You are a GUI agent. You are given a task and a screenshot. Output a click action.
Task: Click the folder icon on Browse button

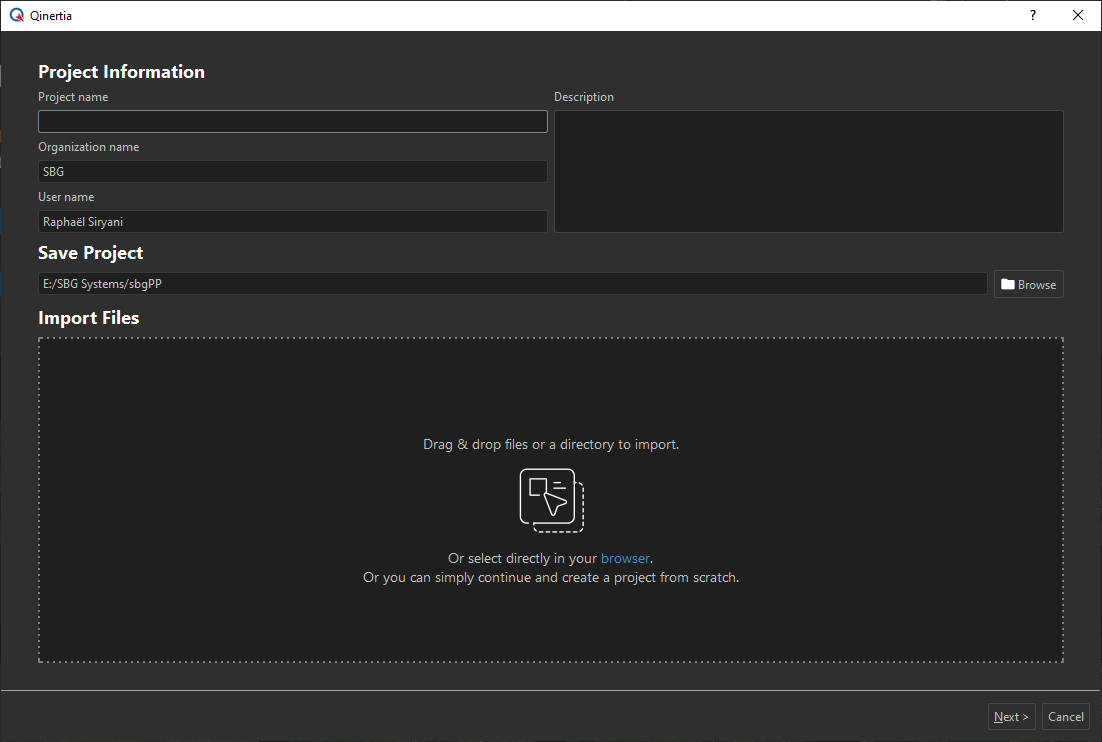point(1007,285)
